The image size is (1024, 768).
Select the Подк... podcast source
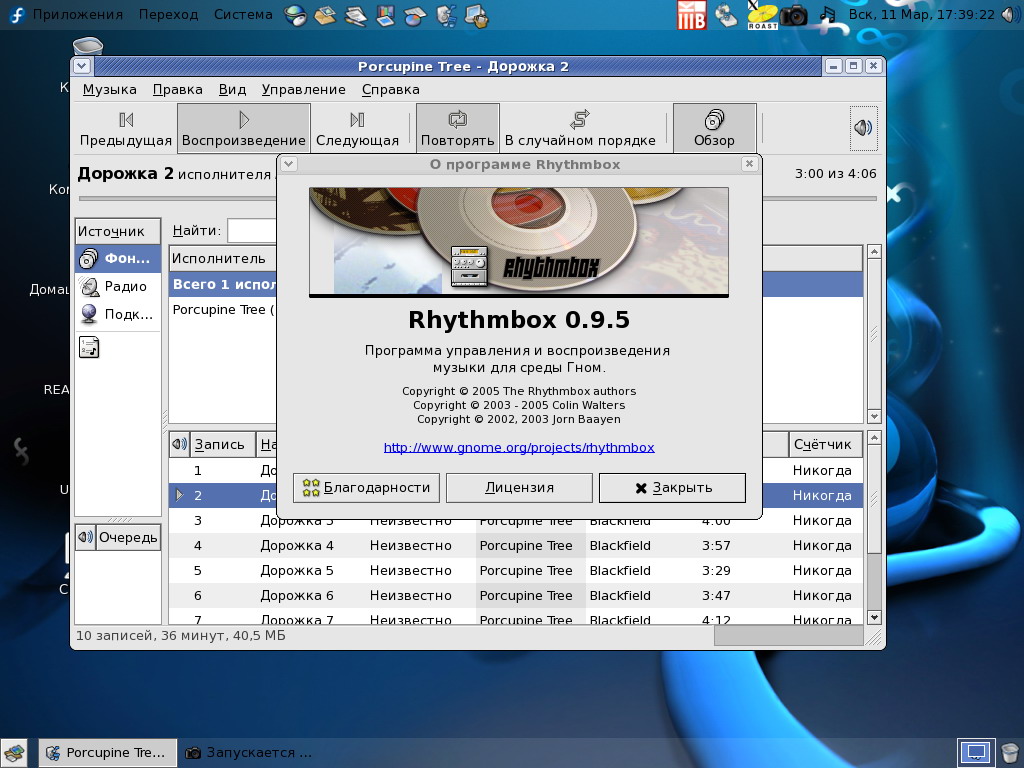(x=118, y=314)
